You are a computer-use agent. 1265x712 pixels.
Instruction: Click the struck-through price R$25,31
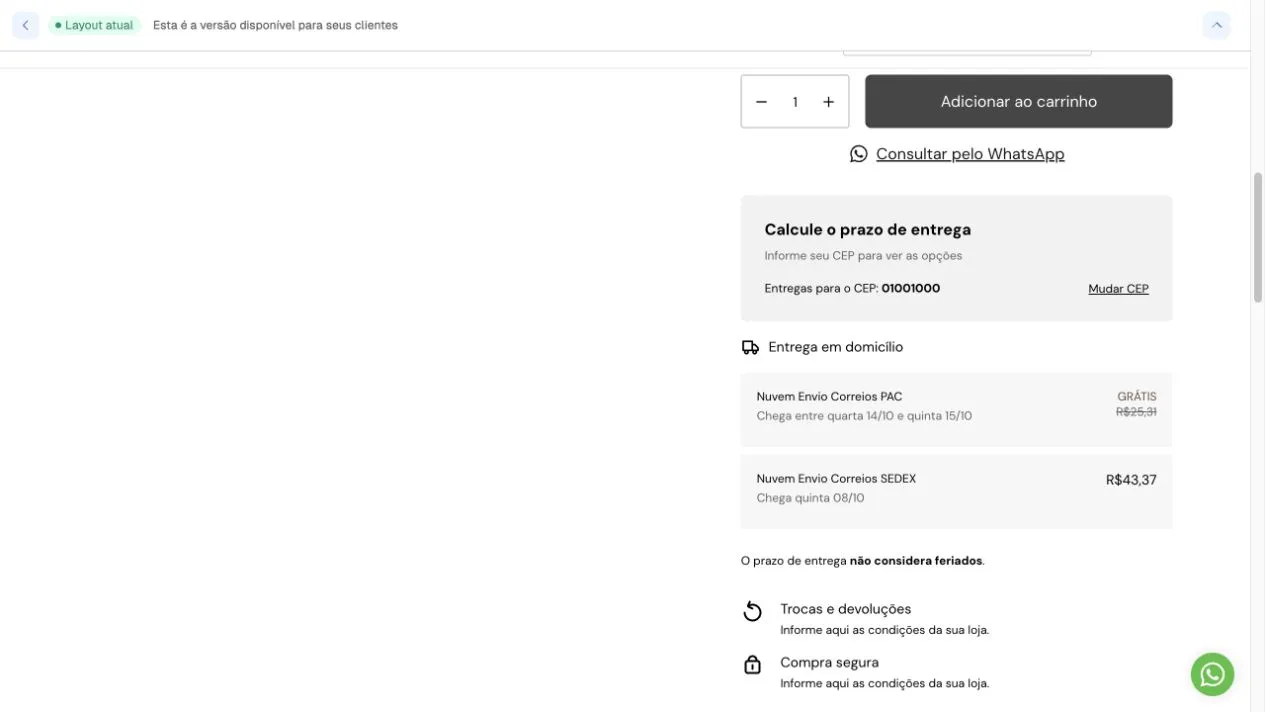[1136, 412]
